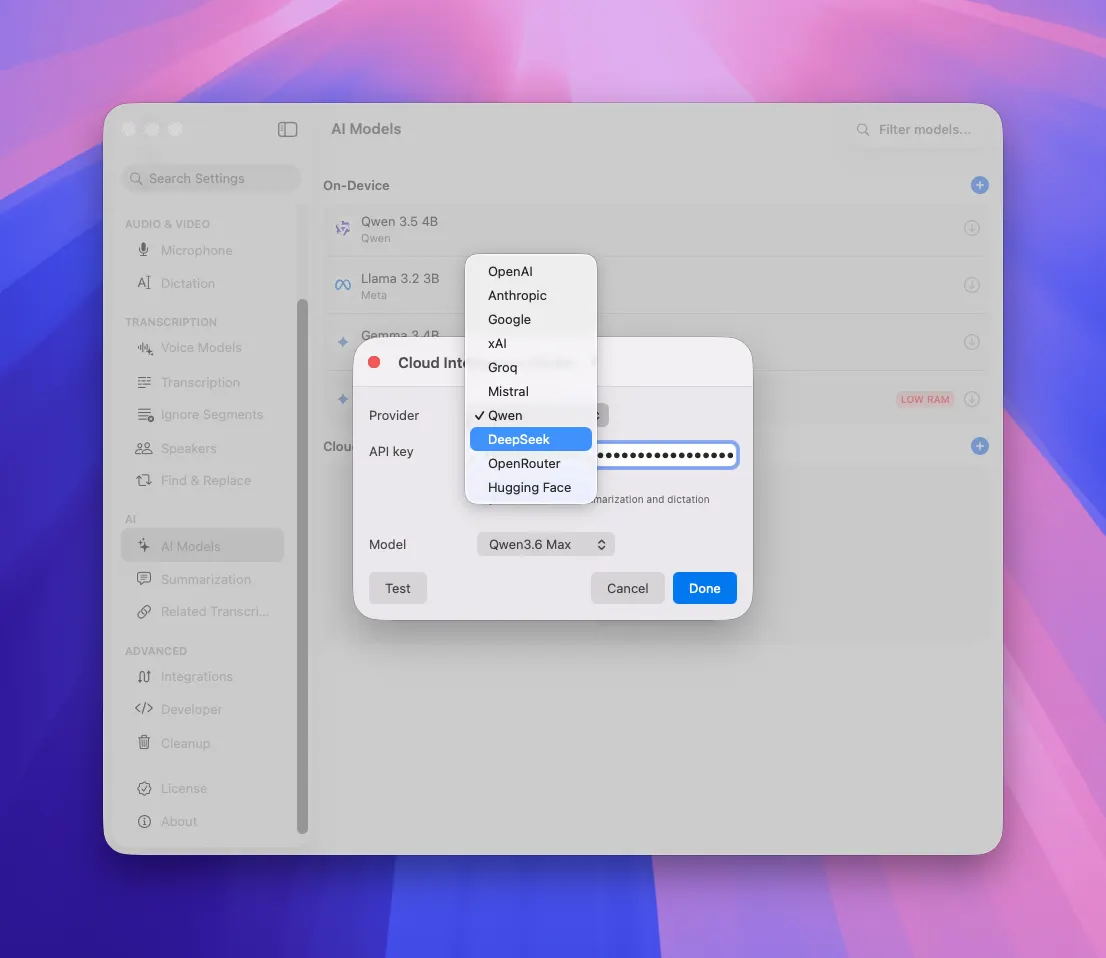Download the Llama 3.2 3B model
1106x958 pixels.
(x=971, y=285)
